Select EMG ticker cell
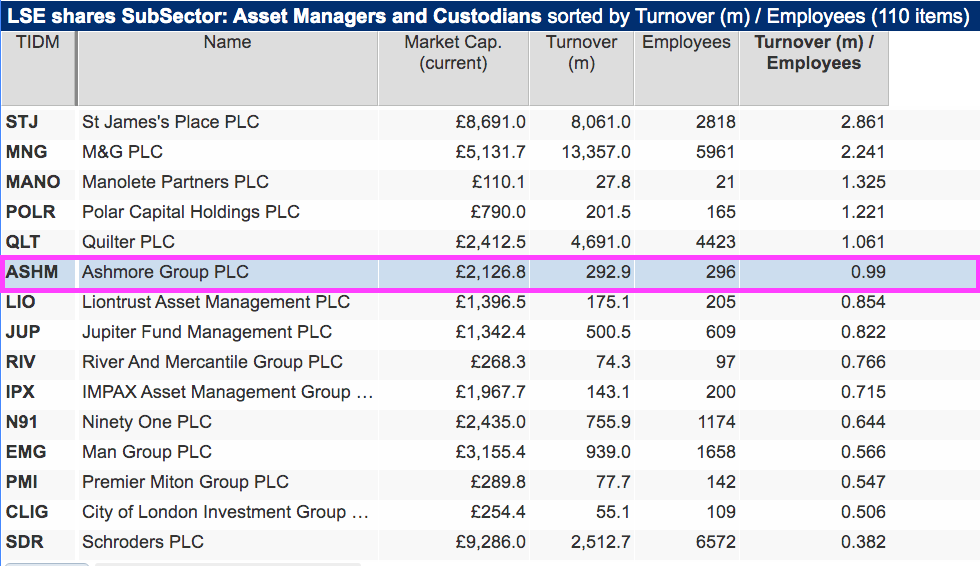980x566 pixels. click(26, 452)
